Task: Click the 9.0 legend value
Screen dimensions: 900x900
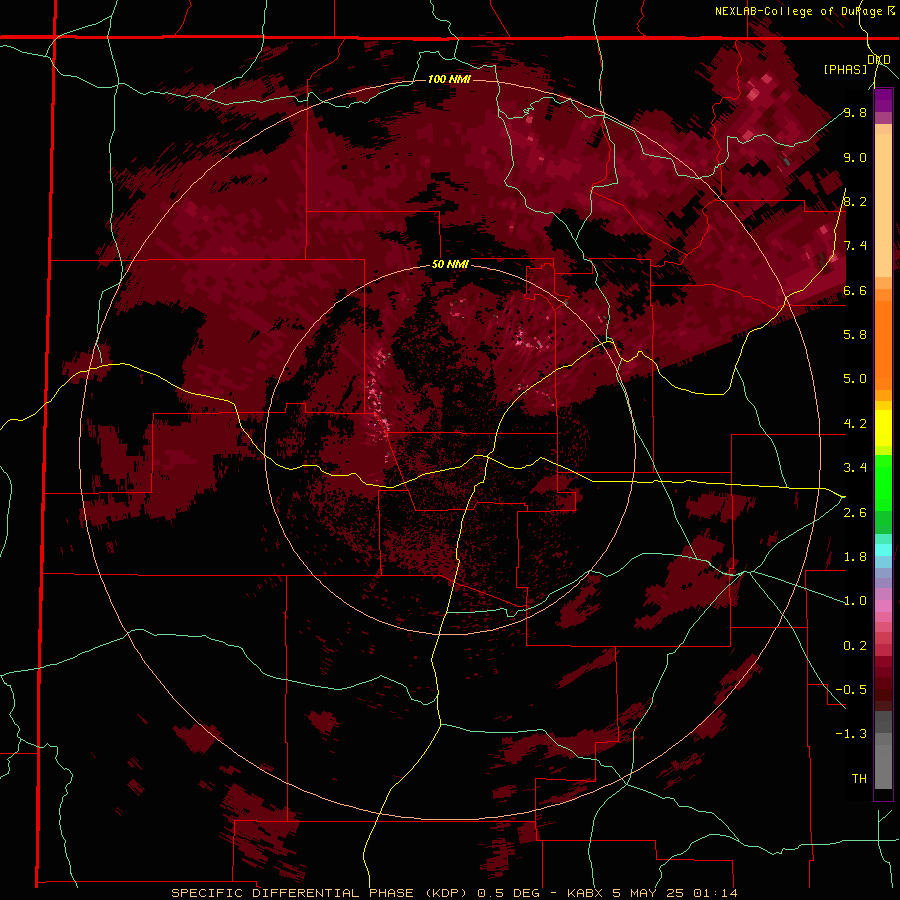Action: coord(855,157)
